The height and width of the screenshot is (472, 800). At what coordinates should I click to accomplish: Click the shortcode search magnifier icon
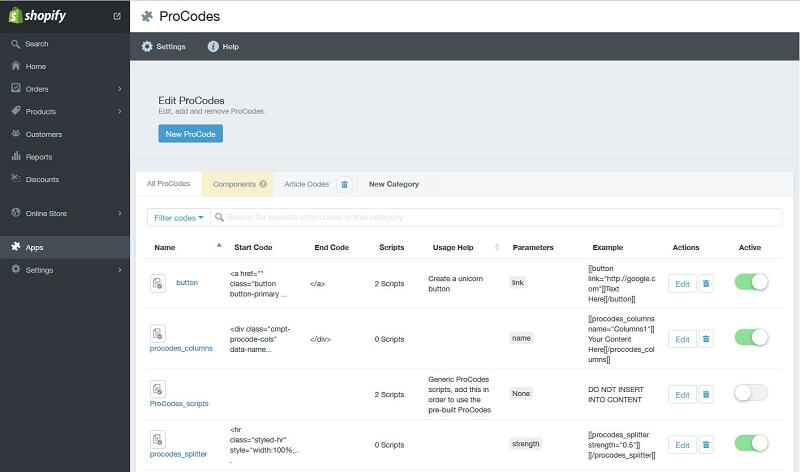tap(219, 217)
